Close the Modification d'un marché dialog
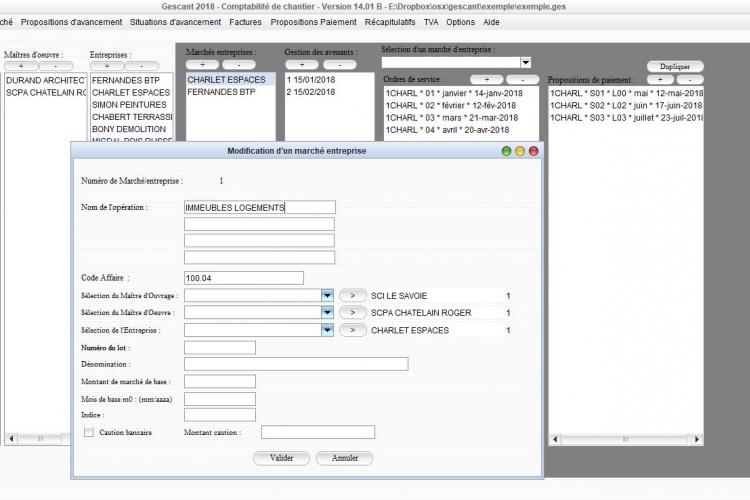 pyautogui.click(x=533, y=151)
